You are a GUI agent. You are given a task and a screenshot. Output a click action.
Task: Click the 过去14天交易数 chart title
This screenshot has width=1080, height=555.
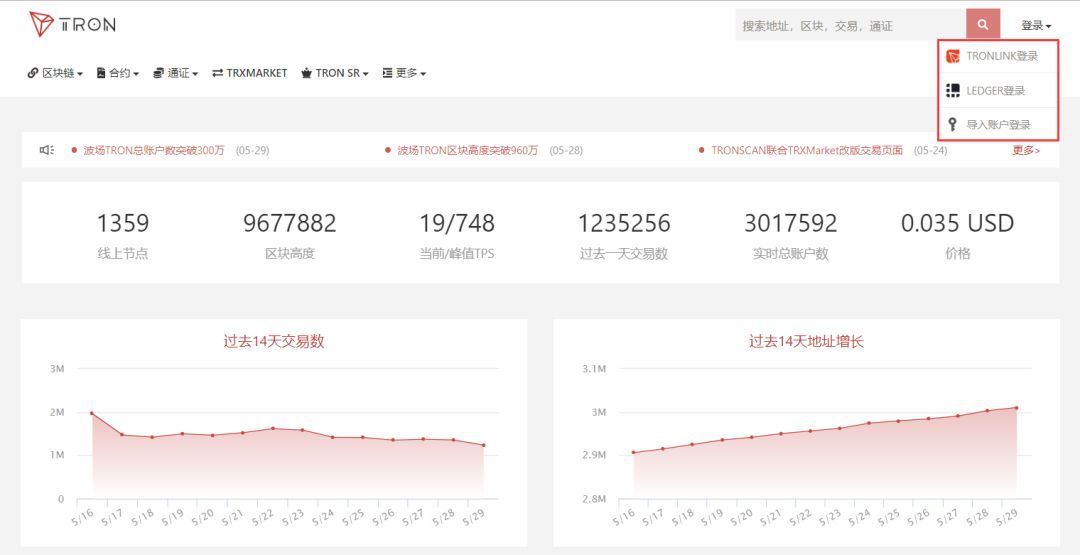(x=273, y=341)
